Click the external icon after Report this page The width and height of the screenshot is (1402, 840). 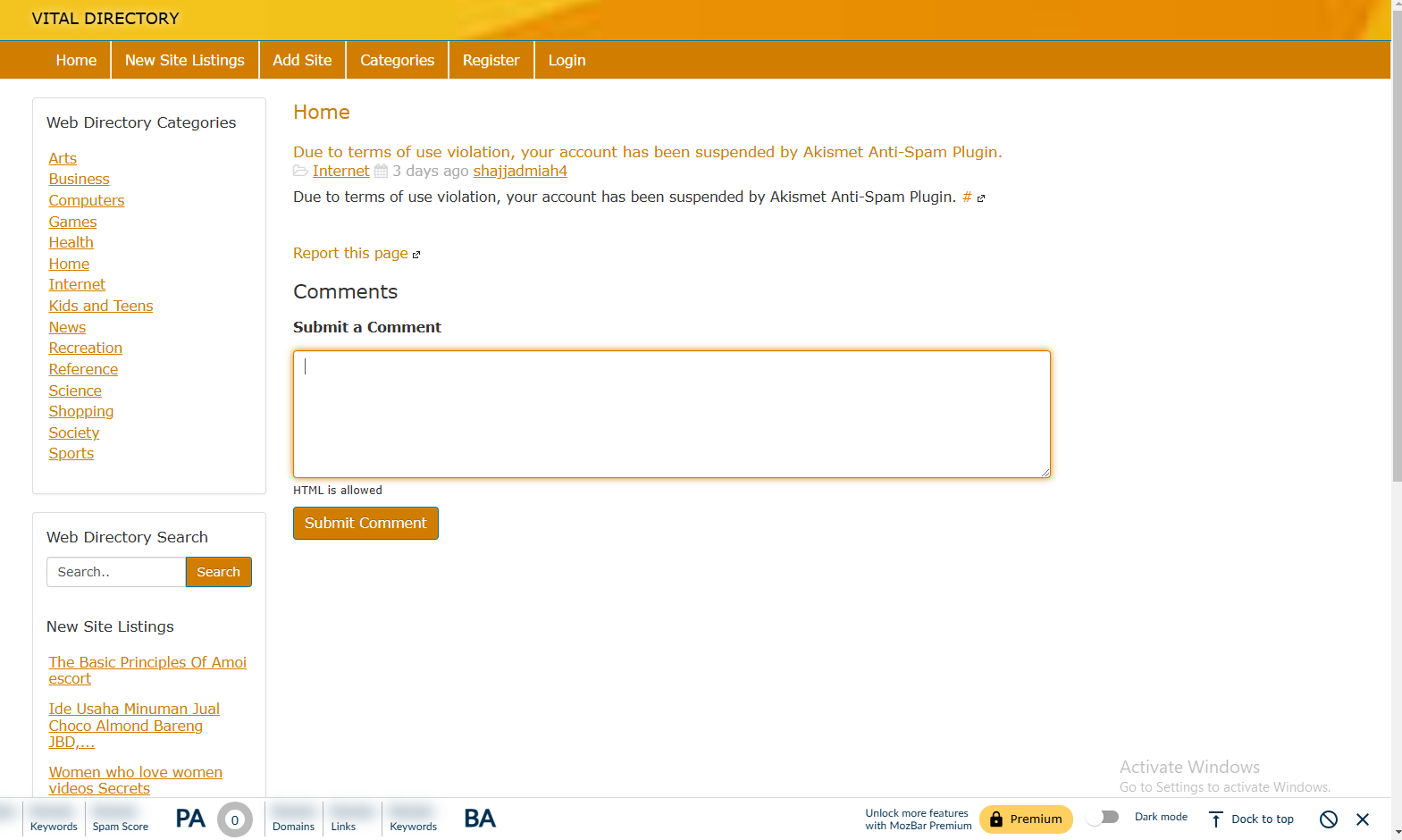pos(416,255)
